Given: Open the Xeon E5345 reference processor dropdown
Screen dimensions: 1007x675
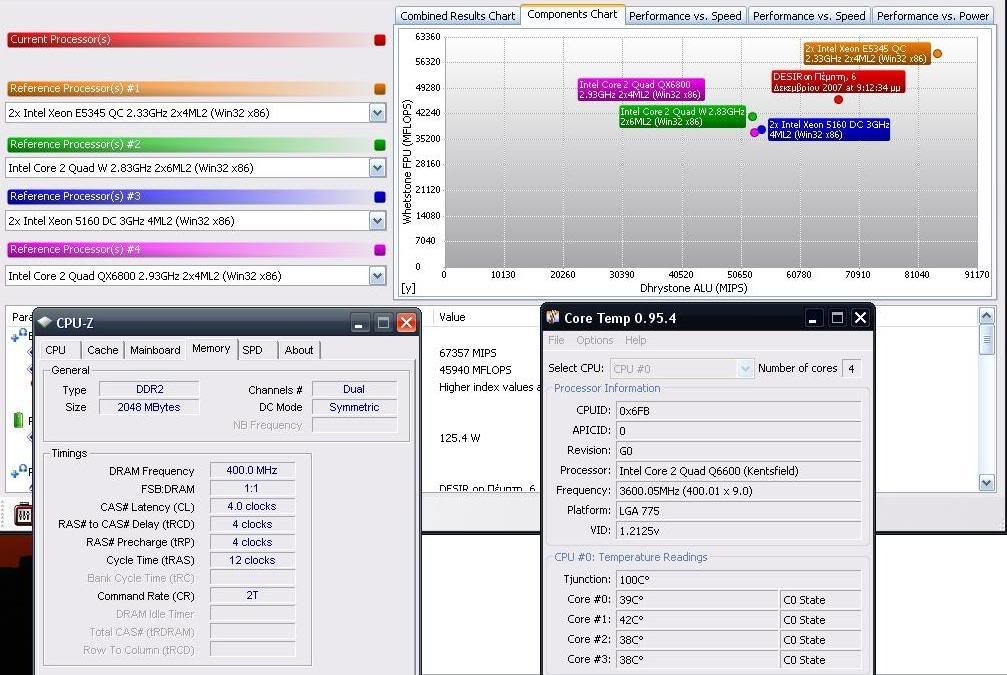Looking at the screenshot, I should pos(377,113).
